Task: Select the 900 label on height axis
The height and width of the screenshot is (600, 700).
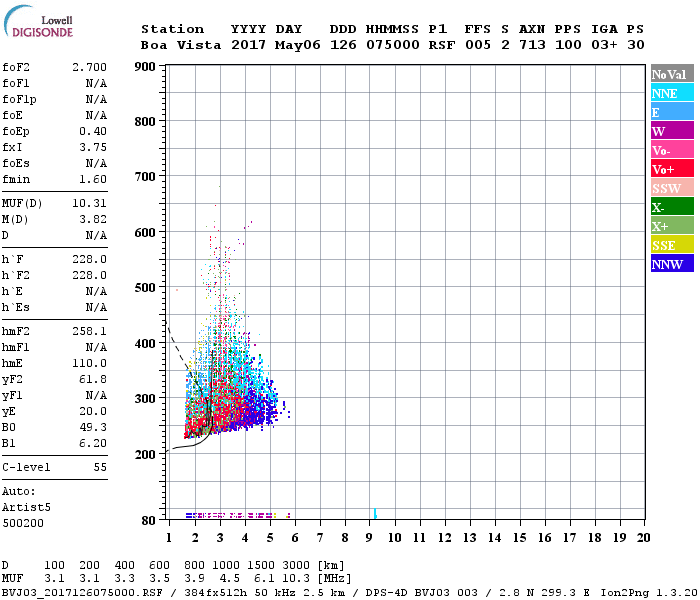Action: (x=146, y=67)
